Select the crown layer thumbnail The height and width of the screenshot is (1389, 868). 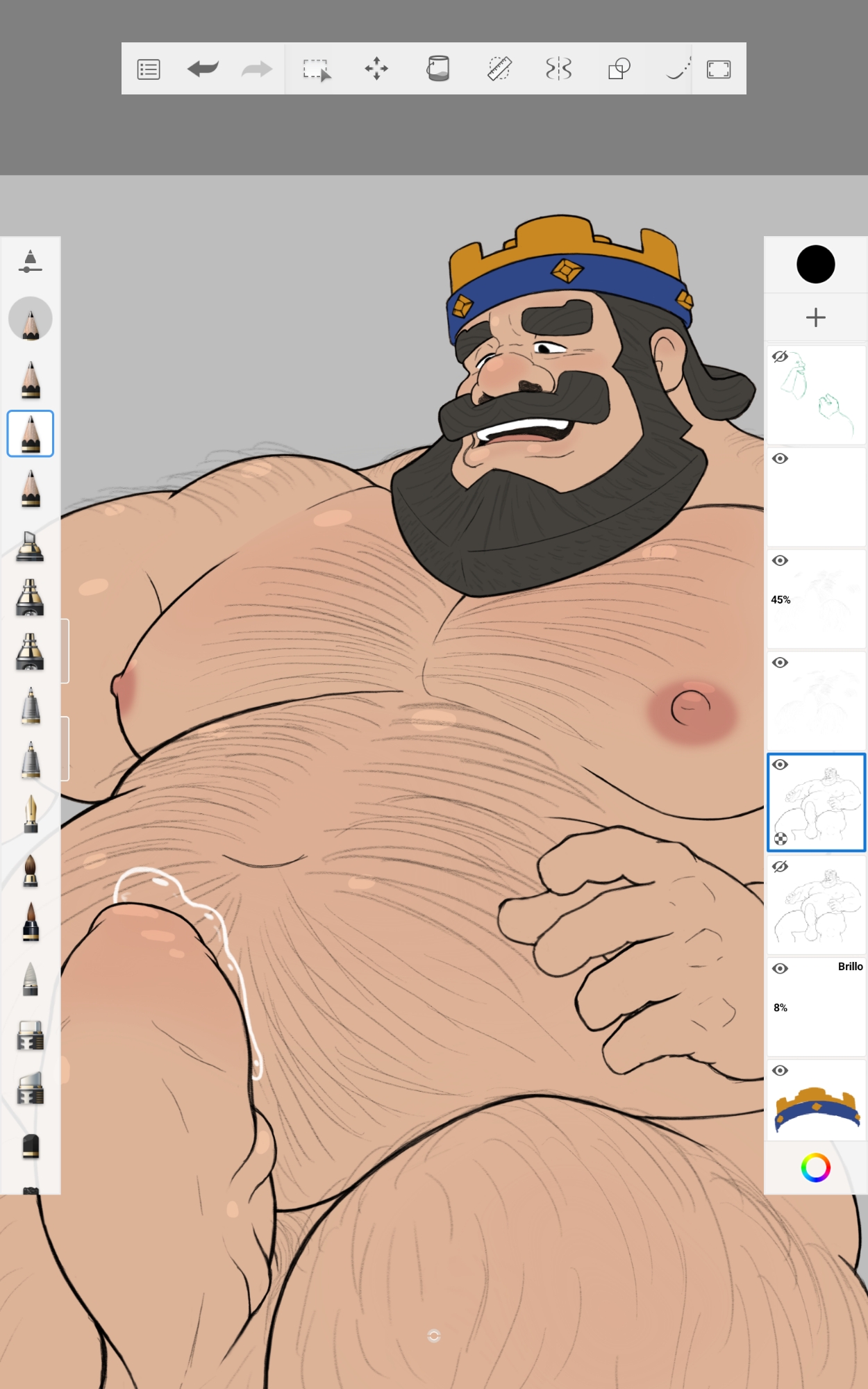click(x=817, y=1106)
